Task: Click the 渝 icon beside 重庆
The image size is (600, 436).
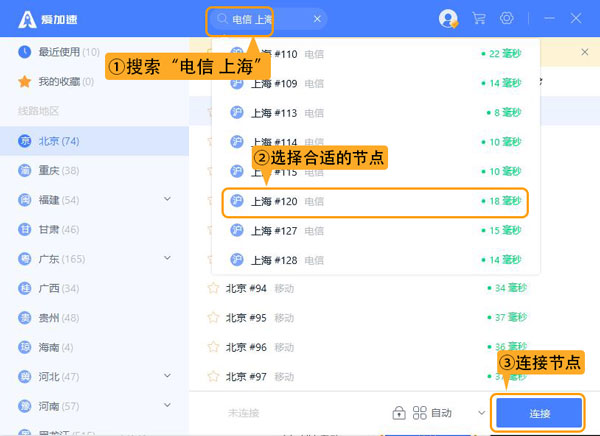Action: pos(25,170)
